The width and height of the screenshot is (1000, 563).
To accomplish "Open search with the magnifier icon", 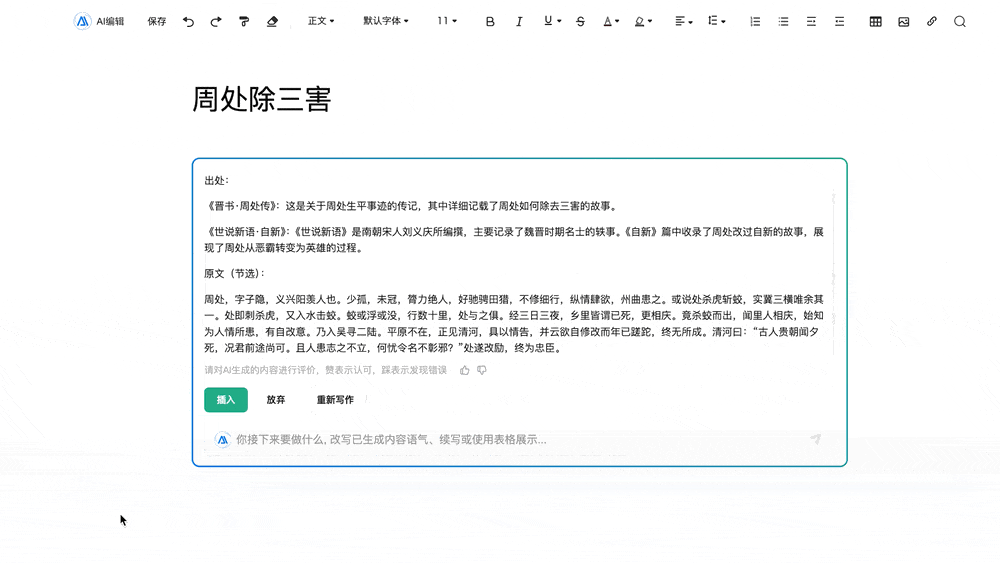I will point(960,21).
